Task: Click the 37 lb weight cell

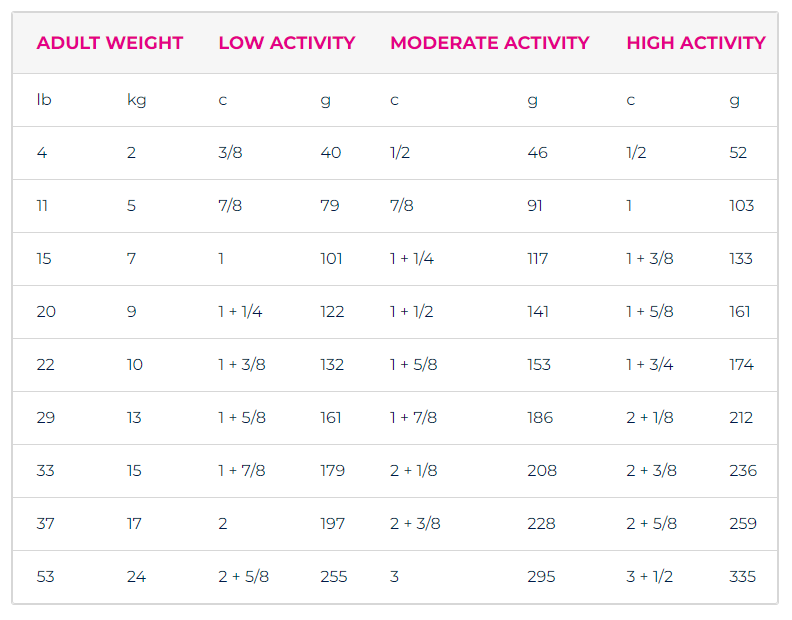Action: tap(45, 524)
